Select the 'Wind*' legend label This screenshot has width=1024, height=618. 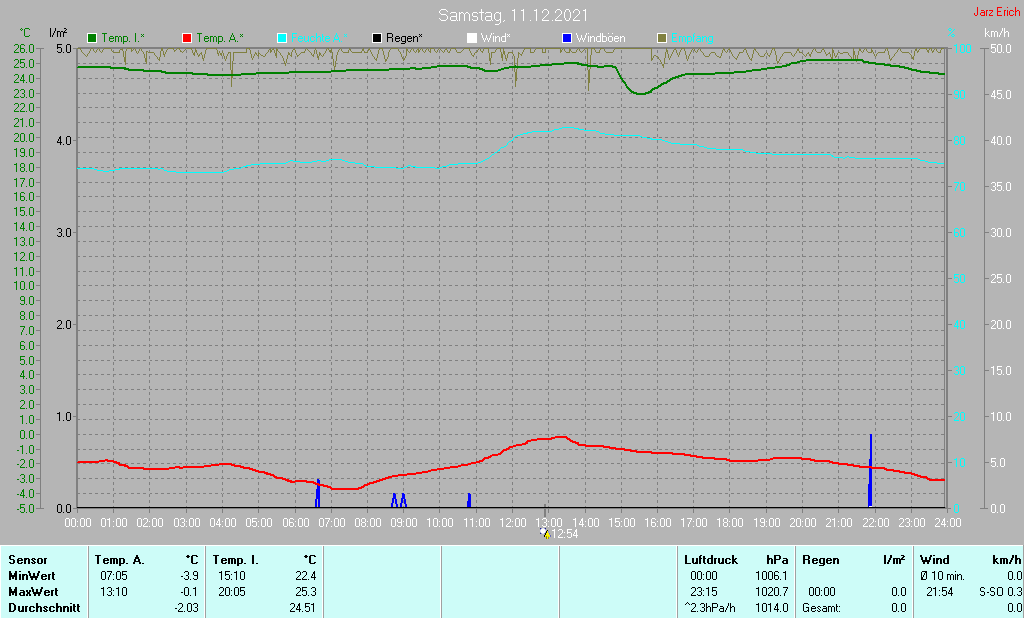pyautogui.click(x=495, y=38)
